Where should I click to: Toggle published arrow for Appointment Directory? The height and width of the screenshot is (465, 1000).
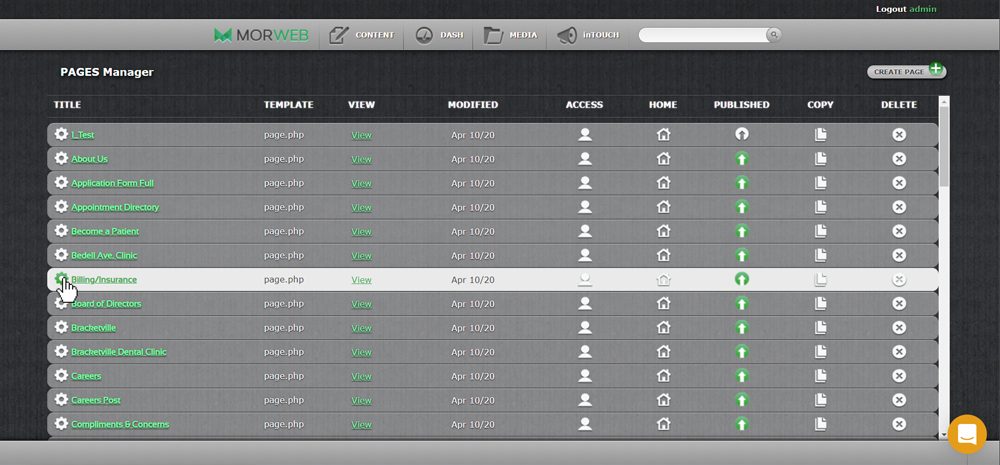pyautogui.click(x=741, y=207)
